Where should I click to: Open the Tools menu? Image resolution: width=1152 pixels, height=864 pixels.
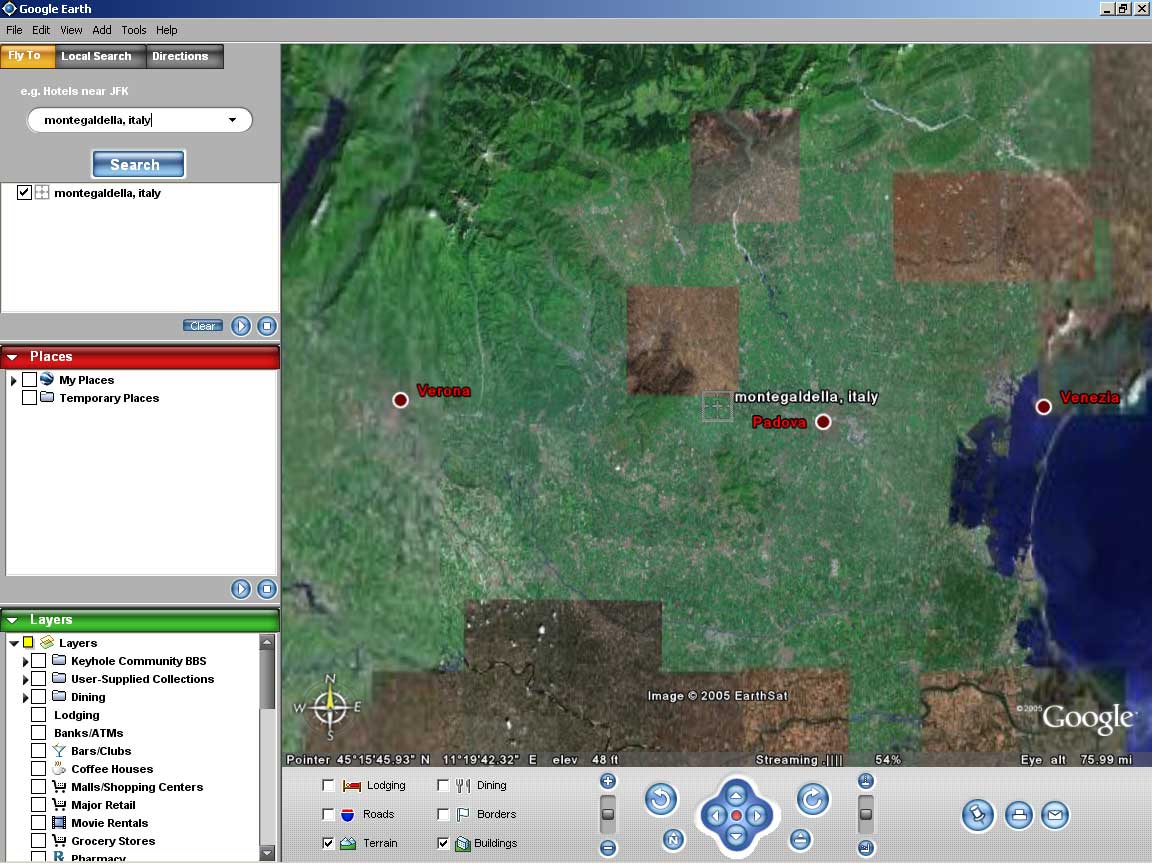point(134,30)
